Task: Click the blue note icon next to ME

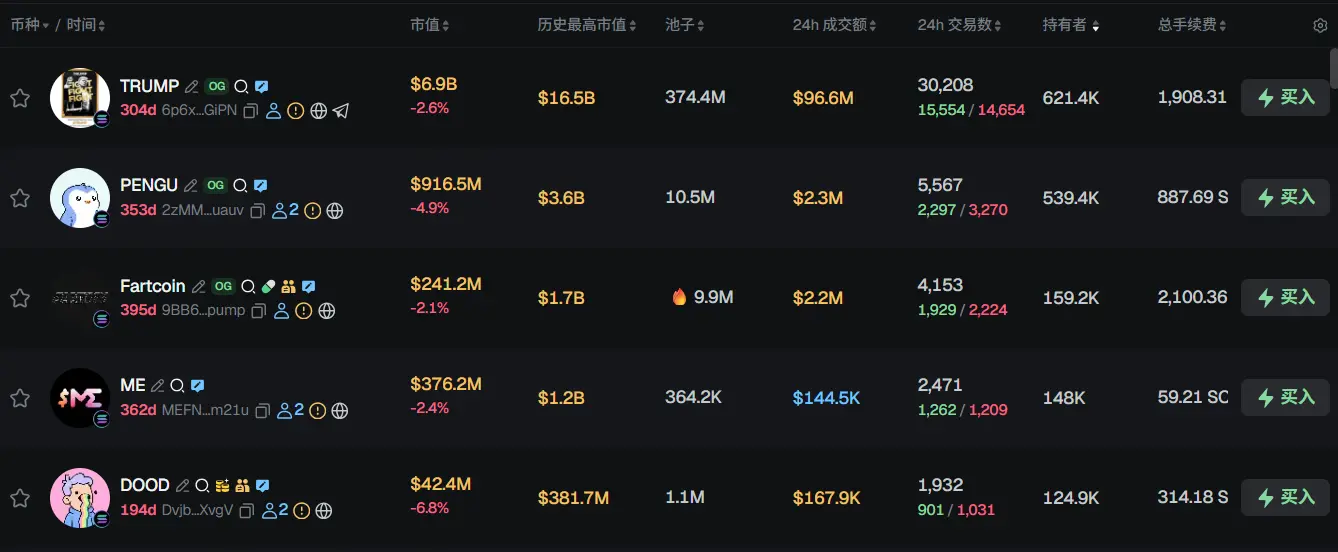Action: pyautogui.click(x=198, y=386)
